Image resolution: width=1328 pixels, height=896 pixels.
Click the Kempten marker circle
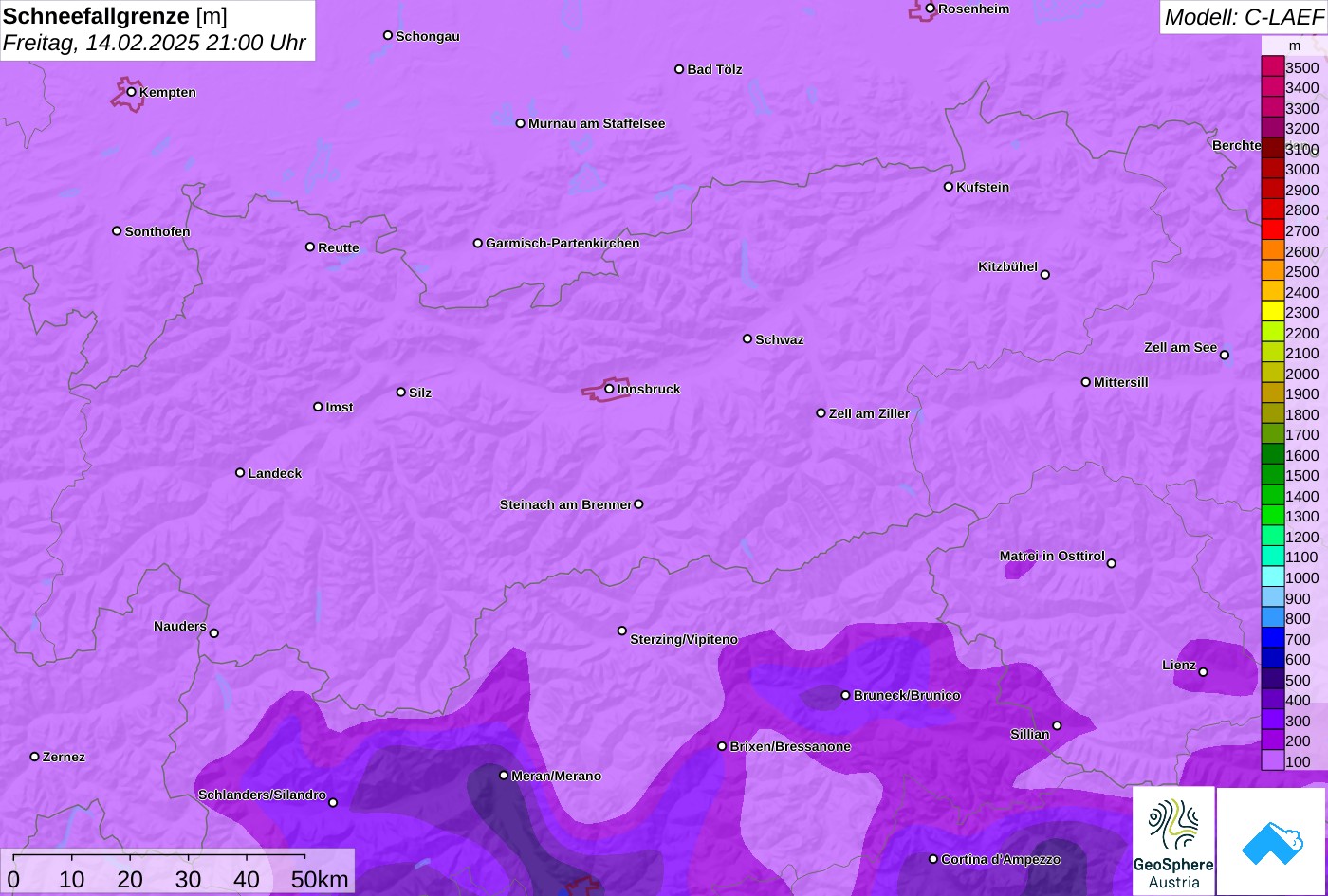pyautogui.click(x=131, y=91)
